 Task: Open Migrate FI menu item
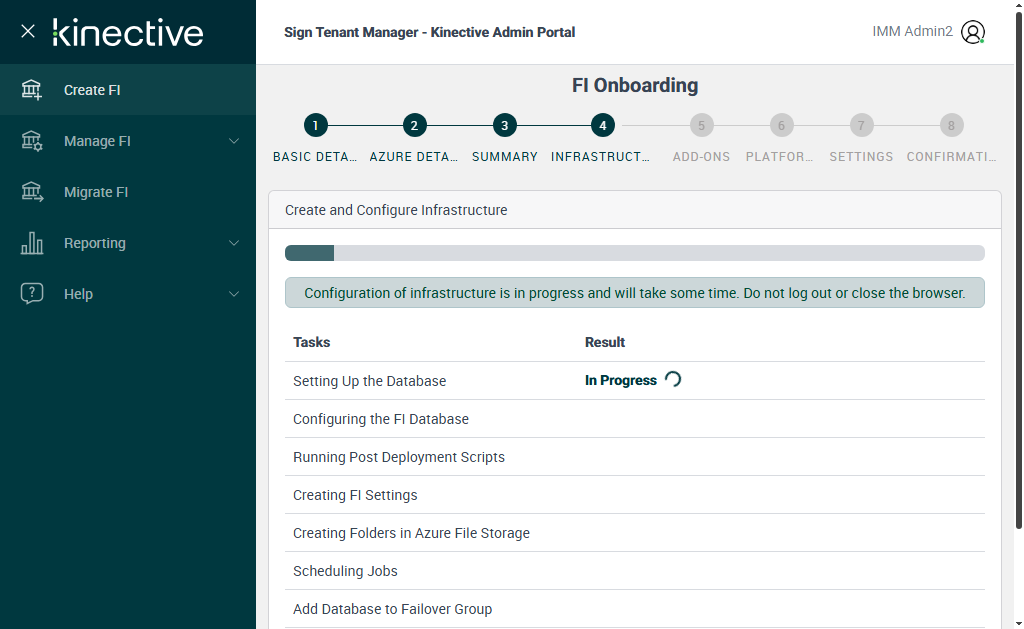click(128, 191)
